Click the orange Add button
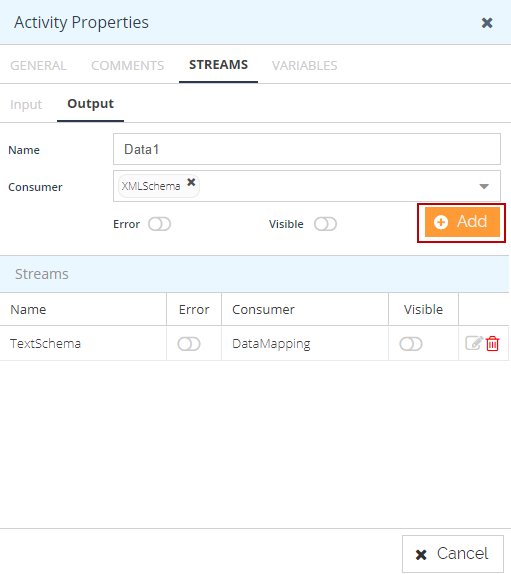Viewport: 511px width, 574px height. pos(462,222)
